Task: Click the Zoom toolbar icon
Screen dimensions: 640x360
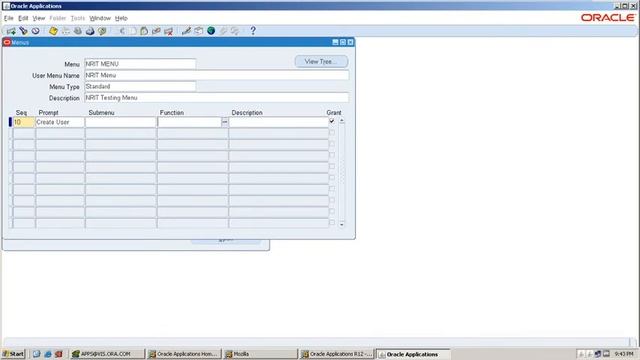Action: pos(198,31)
